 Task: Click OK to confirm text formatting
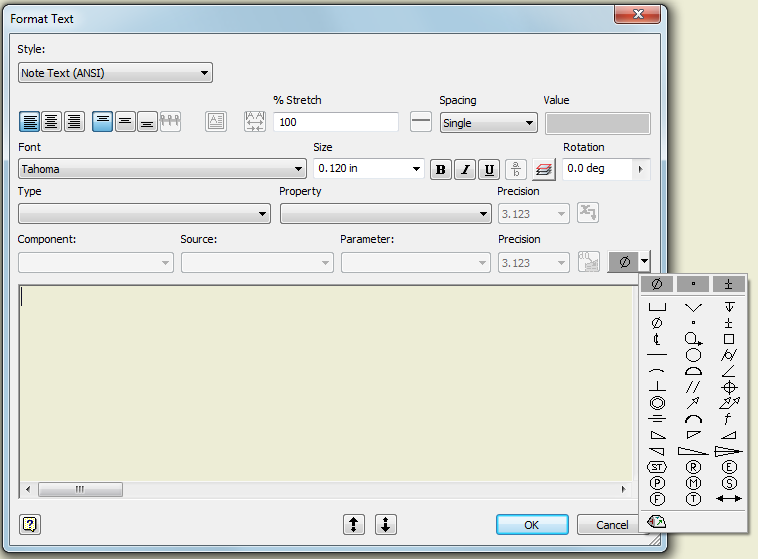[x=532, y=525]
